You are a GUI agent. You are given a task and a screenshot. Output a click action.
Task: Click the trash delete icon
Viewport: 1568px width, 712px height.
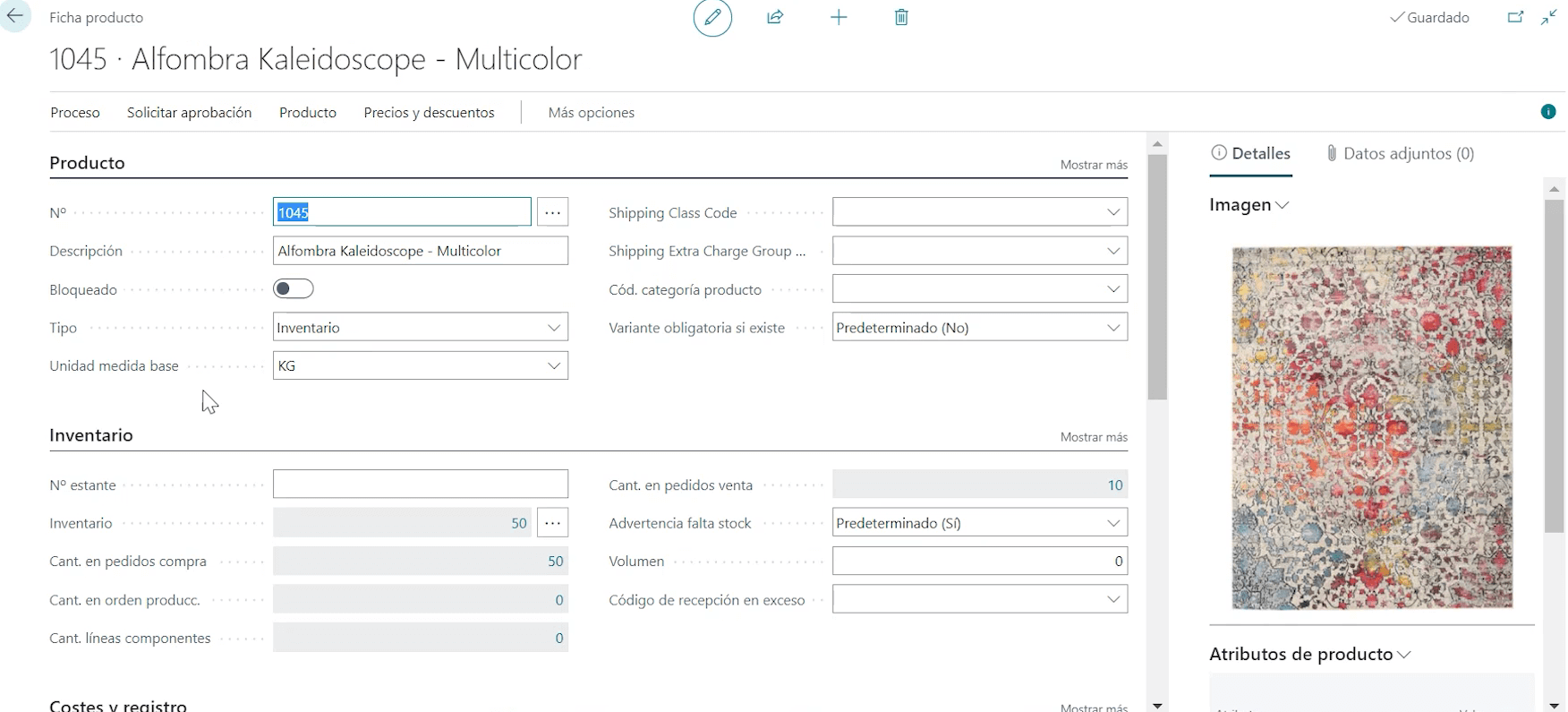pos(901,18)
